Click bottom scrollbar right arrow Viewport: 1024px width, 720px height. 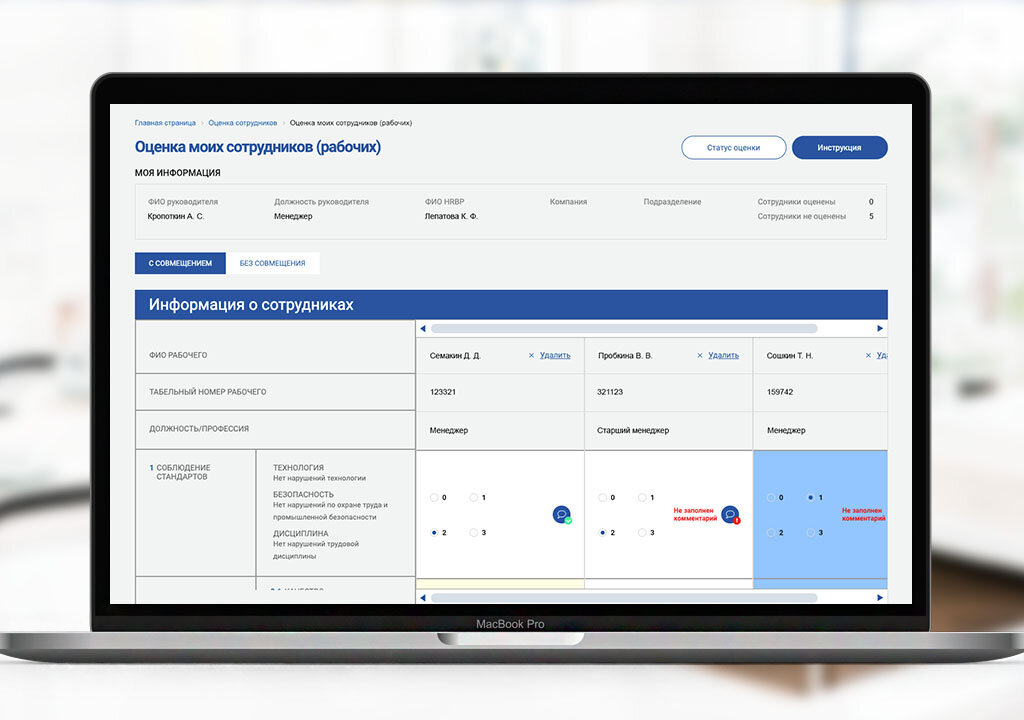pos(880,598)
